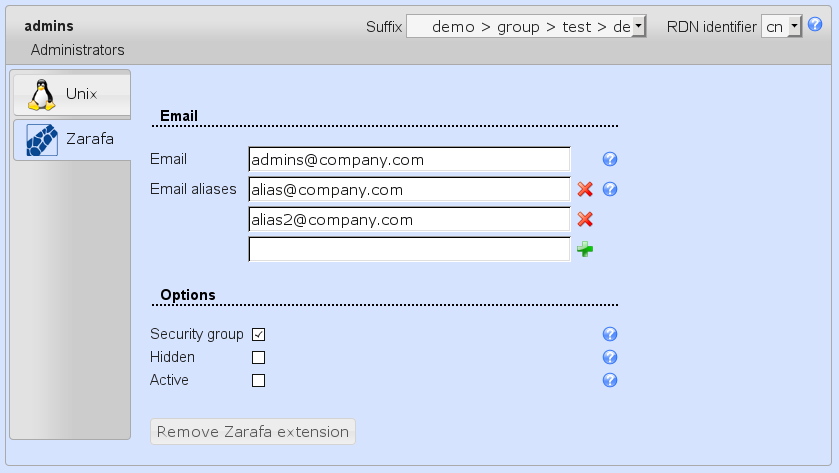The height and width of the screenshot is (473, 839).
Task: Tick the Active checkbox
Action: tap(258, 380)
